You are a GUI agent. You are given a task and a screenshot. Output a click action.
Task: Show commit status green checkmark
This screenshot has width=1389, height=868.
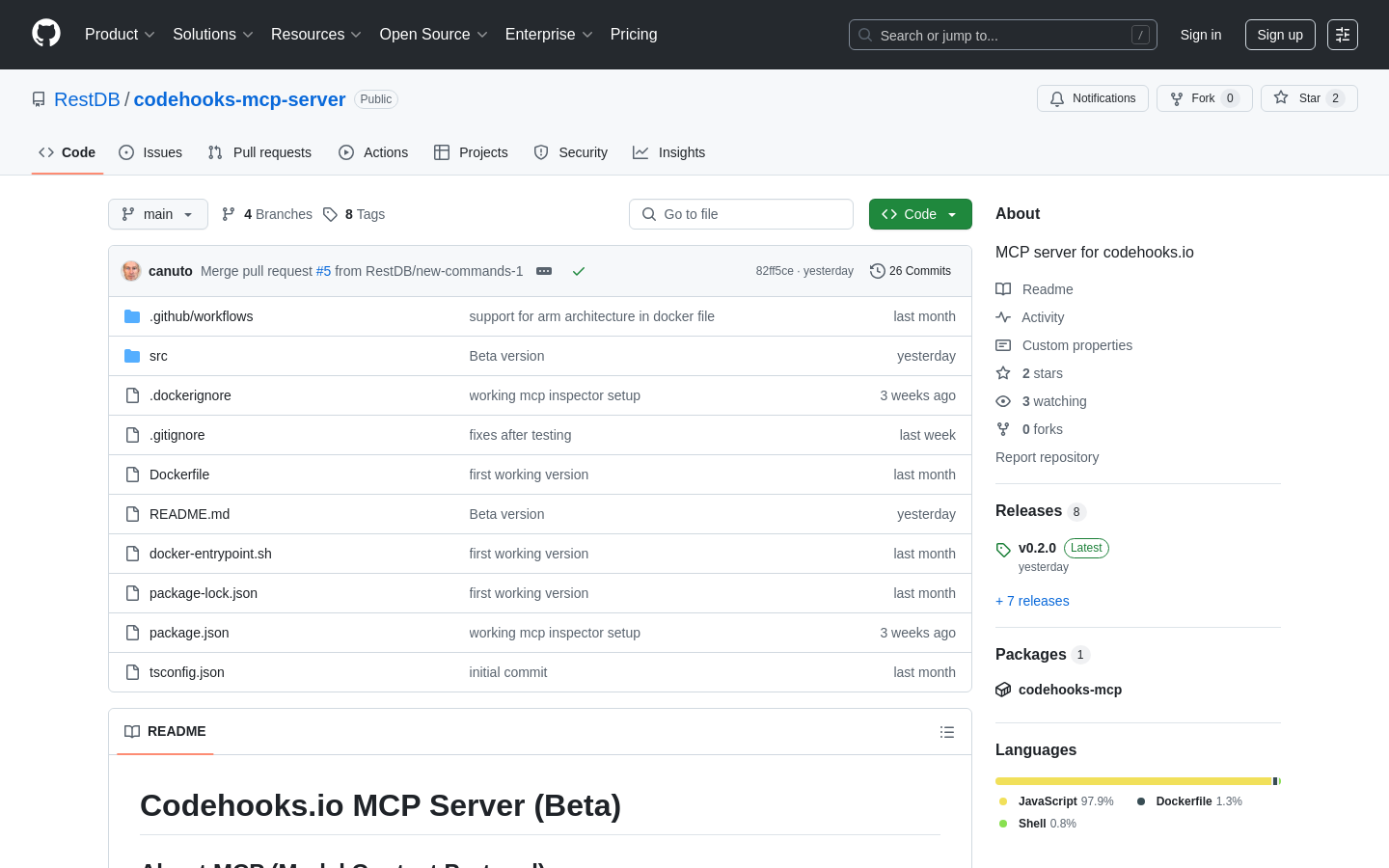[x=579, y=271]
